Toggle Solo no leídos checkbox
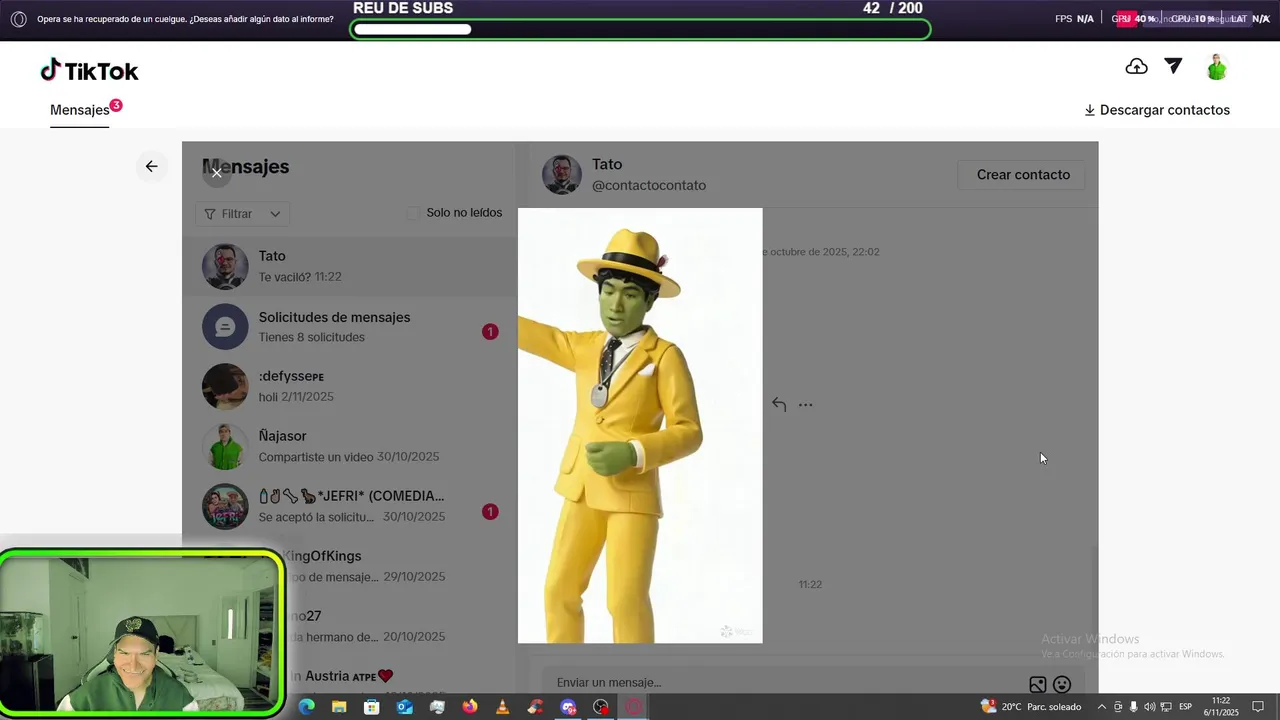1280x720 pixels. click(x=413, y=213)
